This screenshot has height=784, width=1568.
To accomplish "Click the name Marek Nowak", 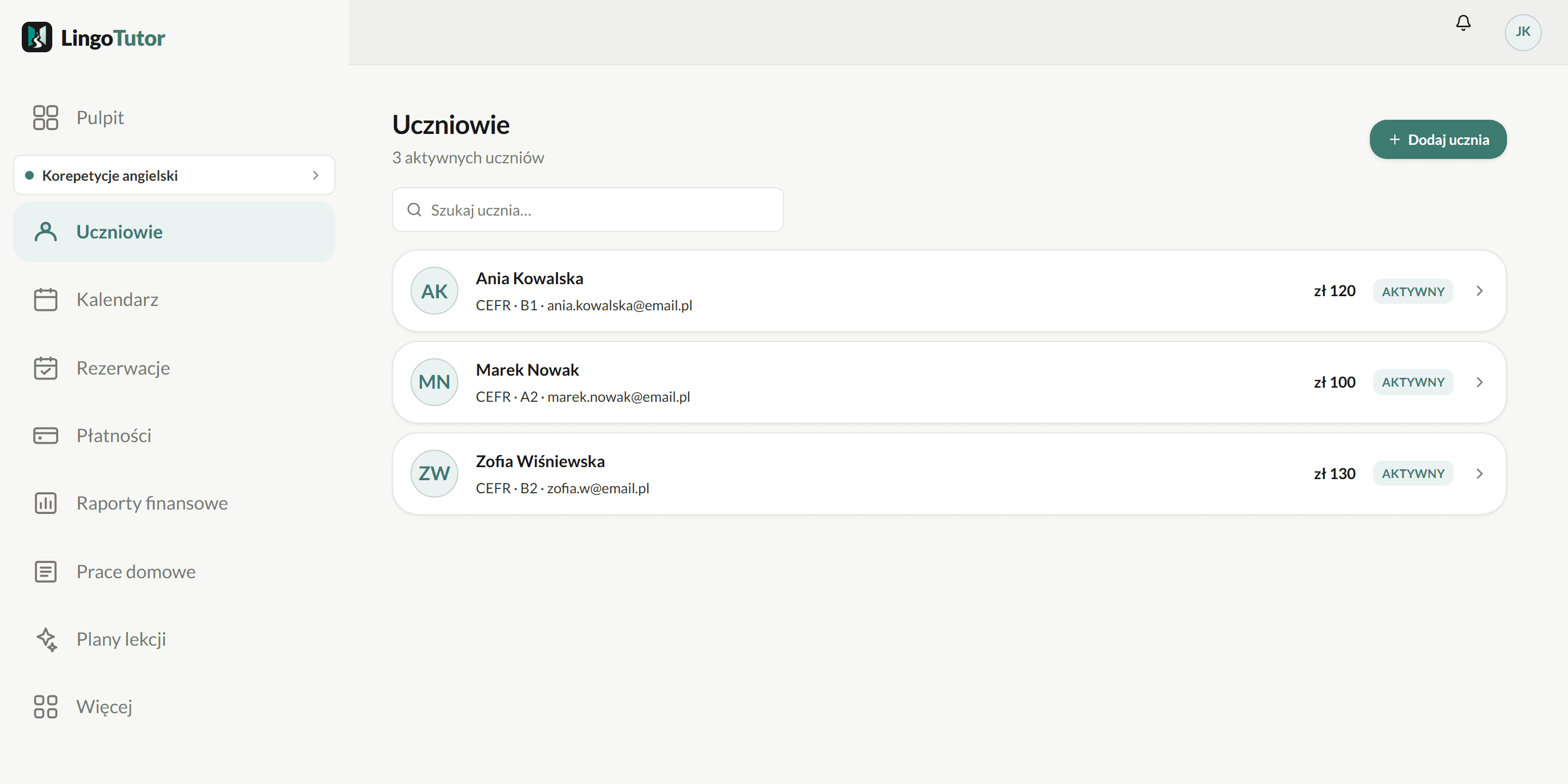I will [x=527, y=370].
